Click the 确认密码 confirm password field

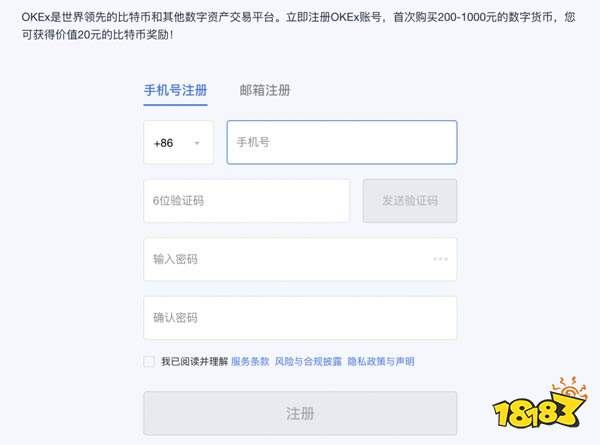click(300, 318)
